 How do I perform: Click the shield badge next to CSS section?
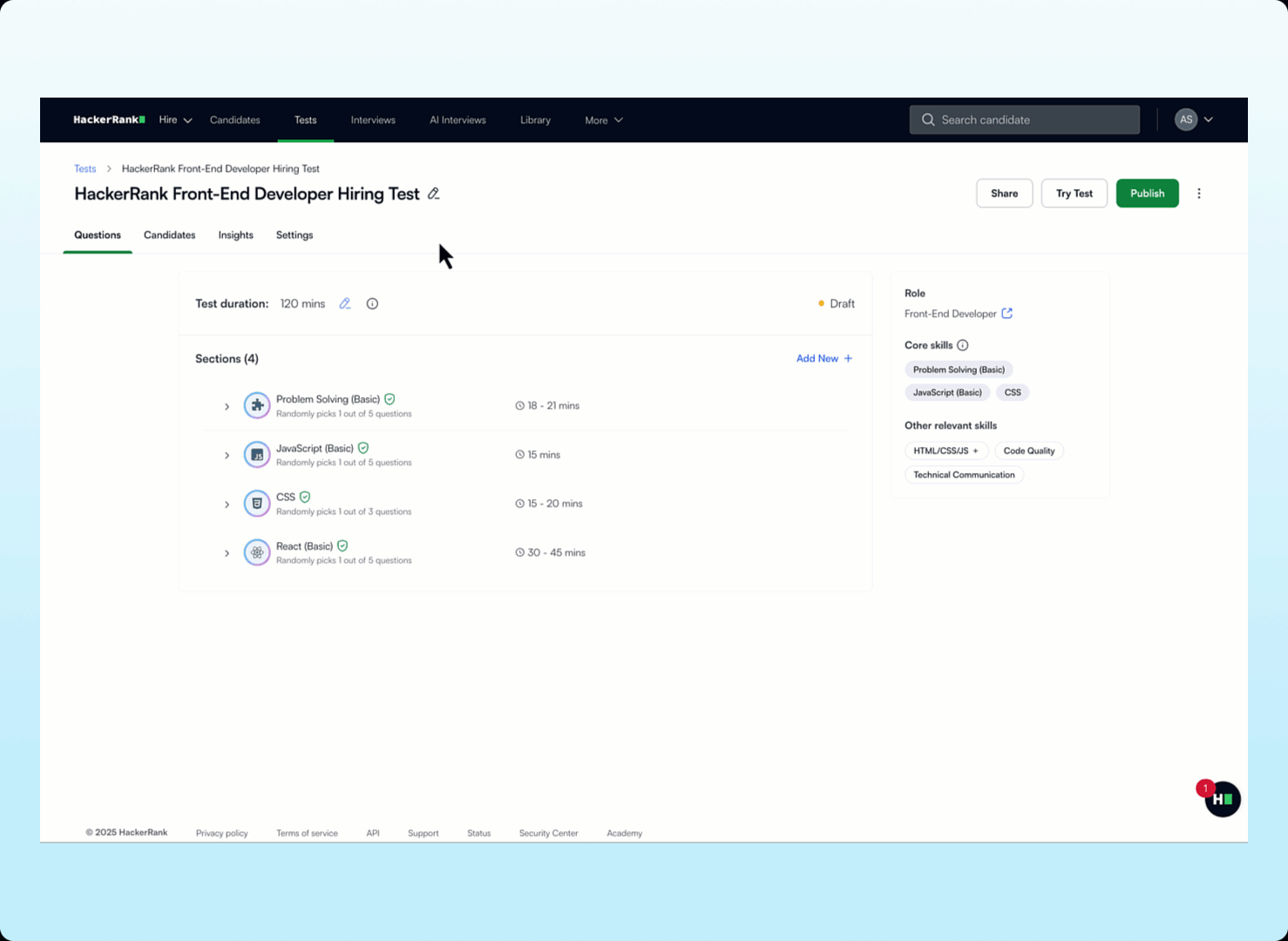coord(305,497)
